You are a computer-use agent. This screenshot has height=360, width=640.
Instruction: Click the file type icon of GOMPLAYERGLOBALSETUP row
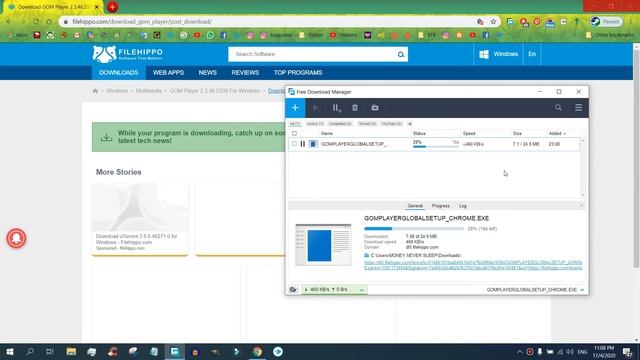(313, 144)
